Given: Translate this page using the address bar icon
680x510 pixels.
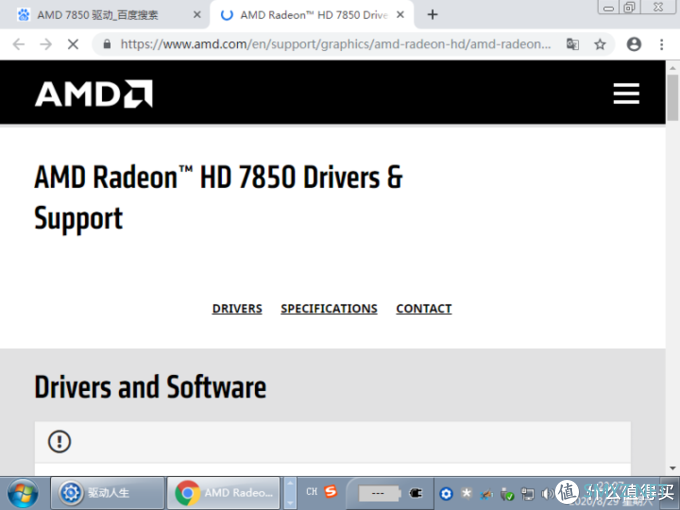Looking at the screenshot, I should click(x=572, y=44).
